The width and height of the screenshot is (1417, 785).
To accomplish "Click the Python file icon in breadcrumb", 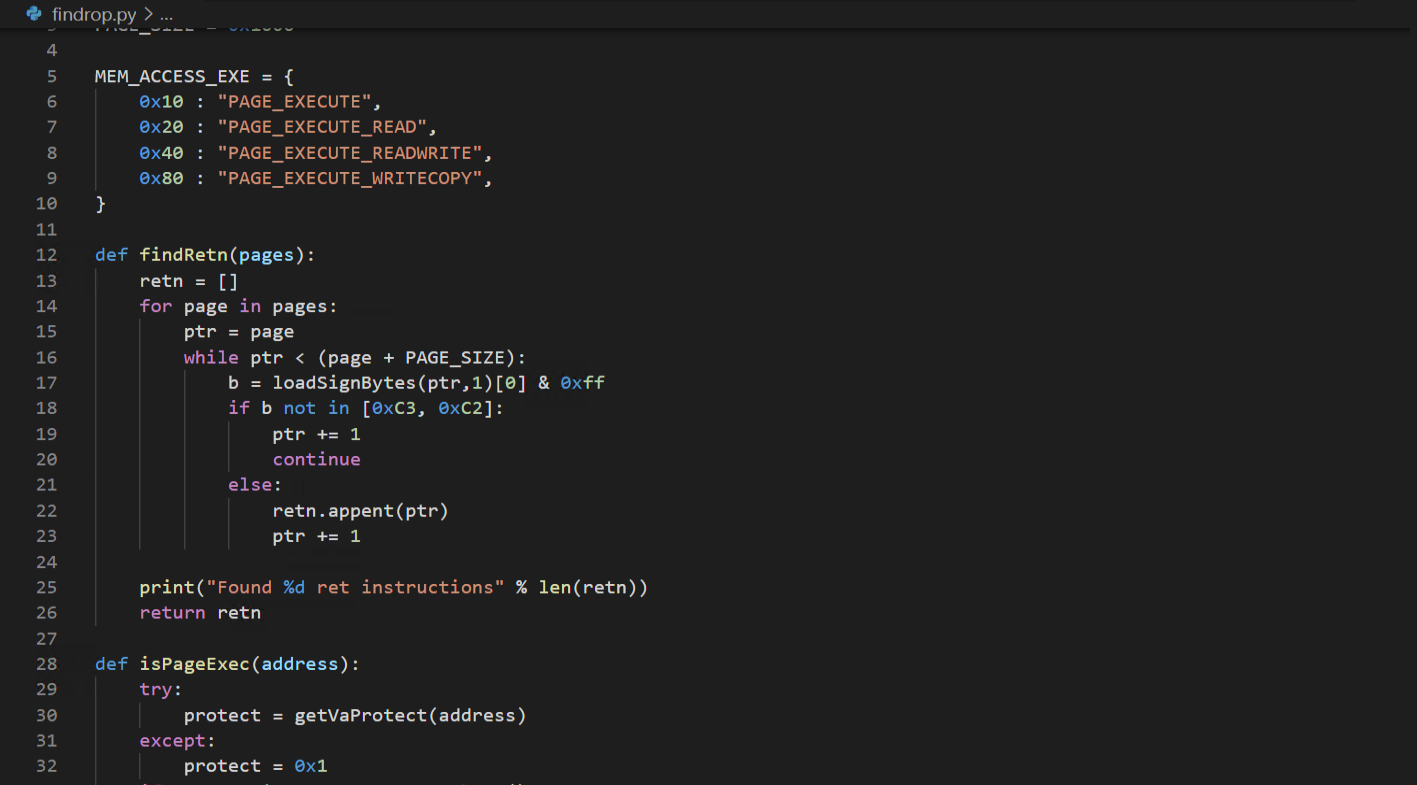I will (x=34, y=14).
